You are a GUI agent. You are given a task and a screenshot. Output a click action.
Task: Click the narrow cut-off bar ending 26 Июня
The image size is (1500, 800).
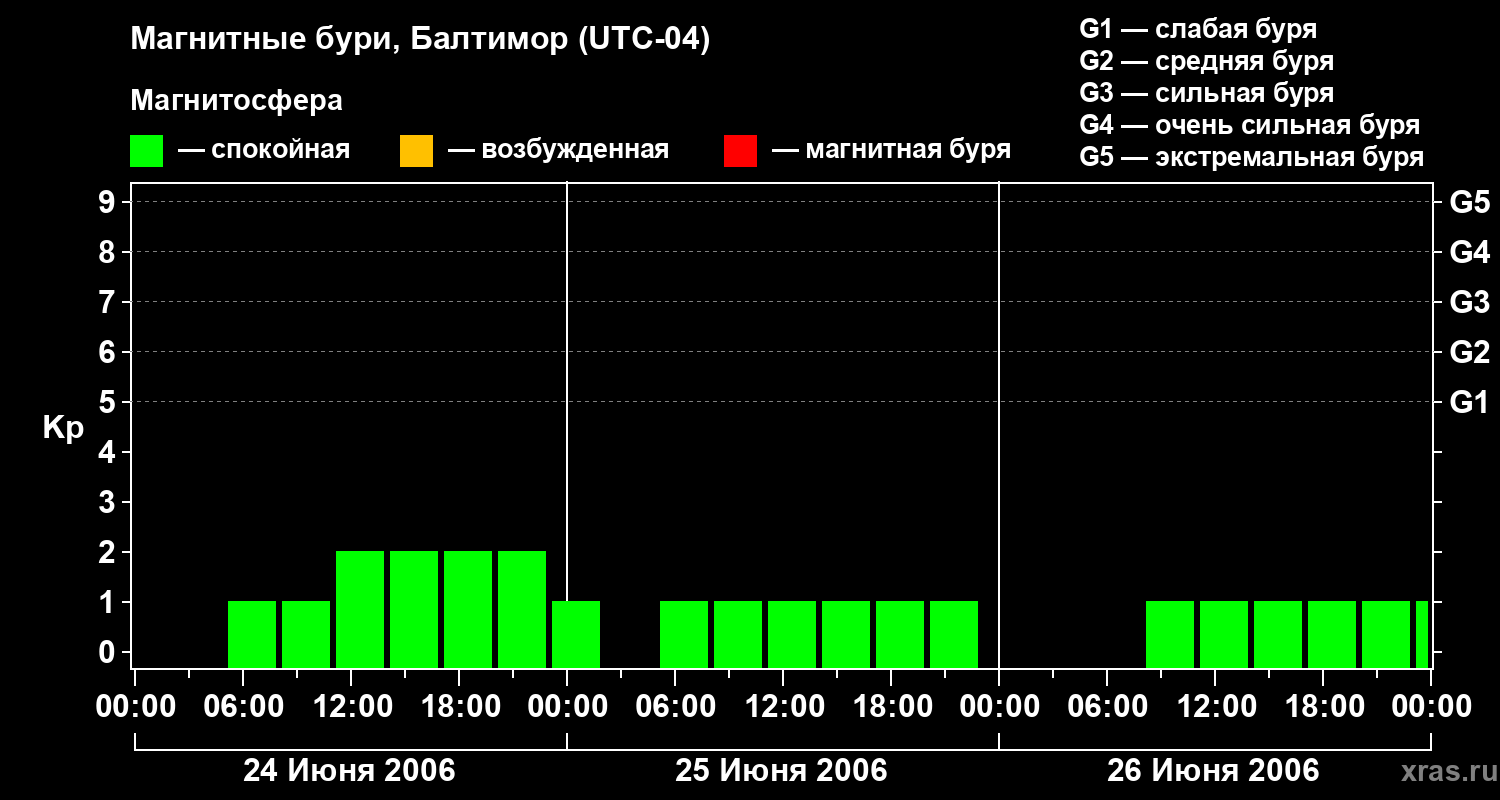pyautogui.click(x=1422, y=634)
